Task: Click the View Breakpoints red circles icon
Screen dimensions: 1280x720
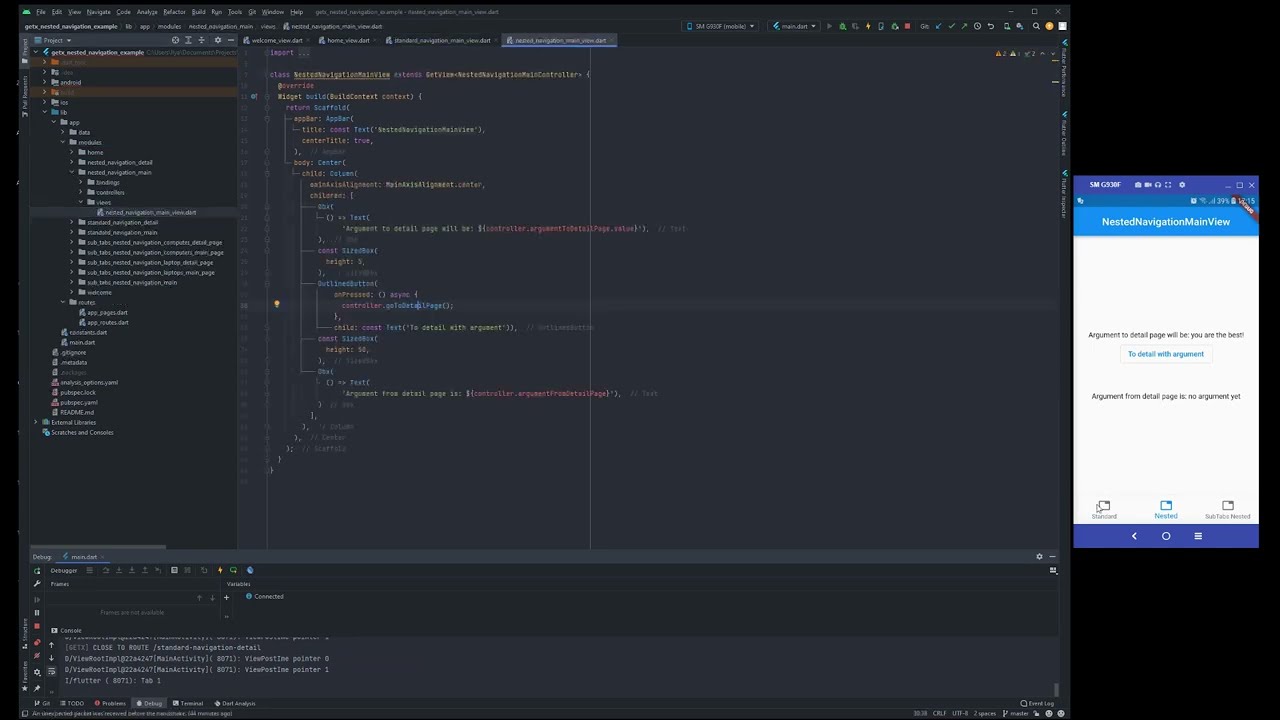Action: pyautogui.click(x=37, y=643)
